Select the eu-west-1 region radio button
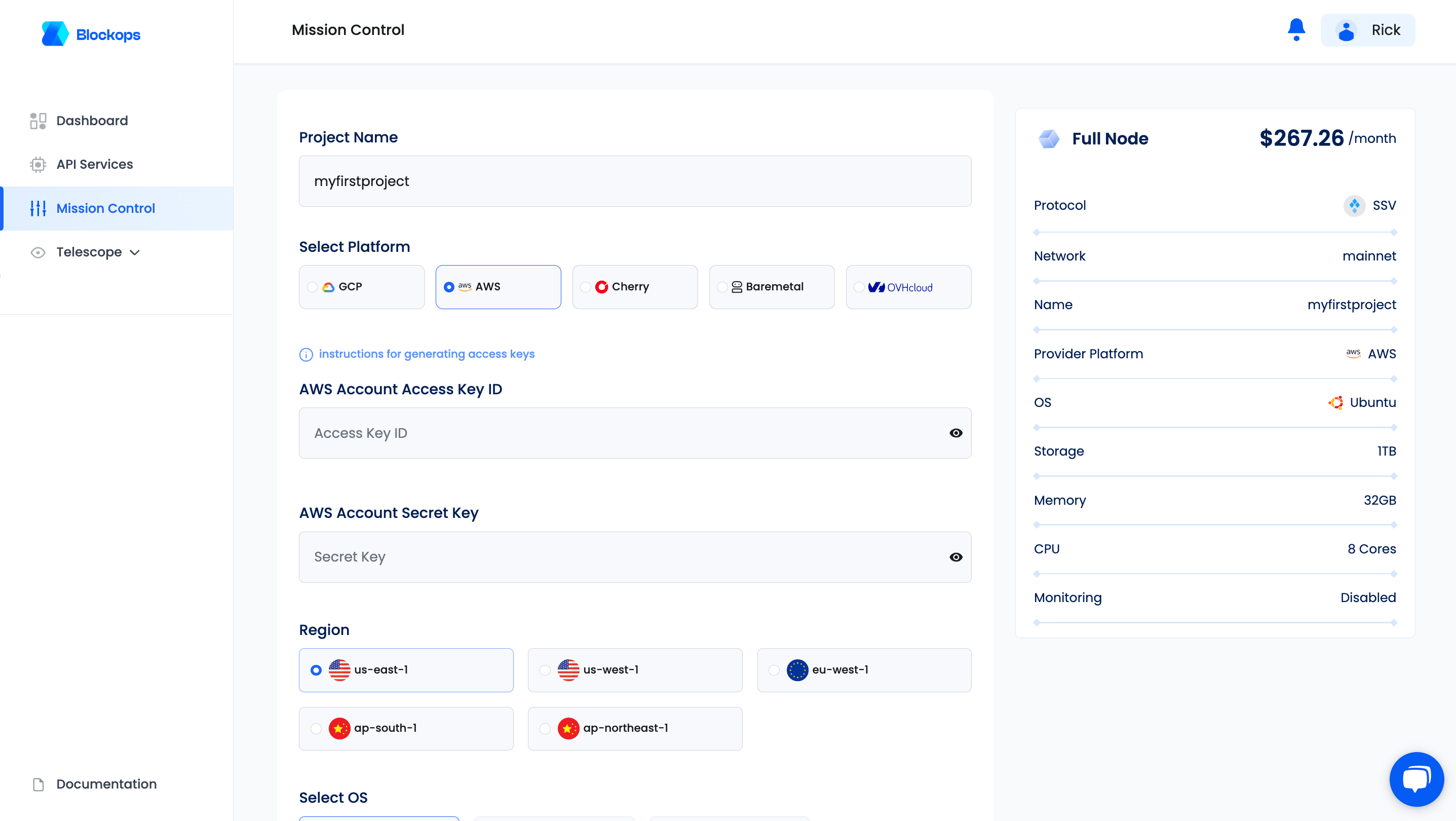1456x821 pixels. click(774, 670)
